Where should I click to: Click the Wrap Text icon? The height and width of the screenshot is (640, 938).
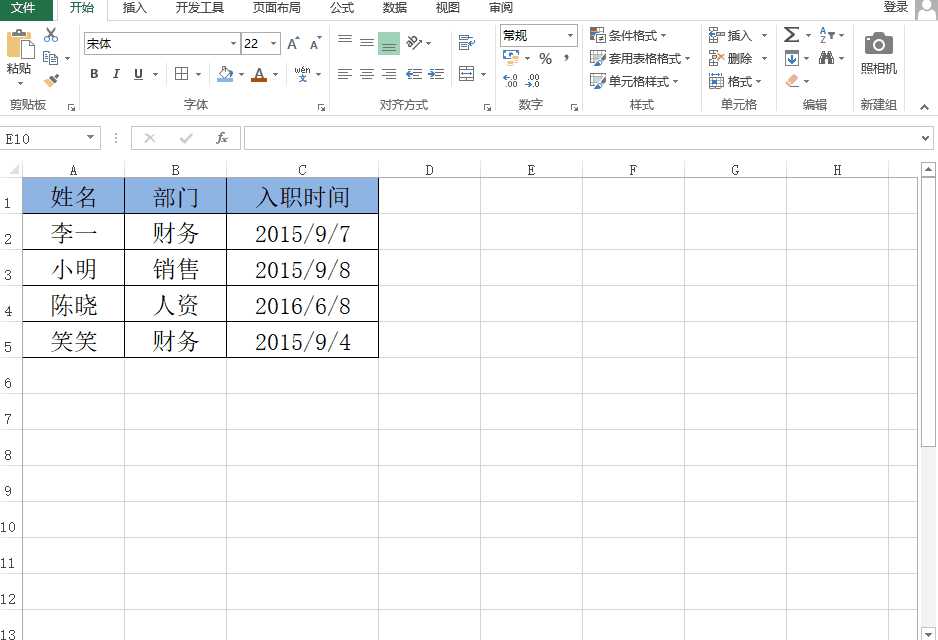pos(467,42)
